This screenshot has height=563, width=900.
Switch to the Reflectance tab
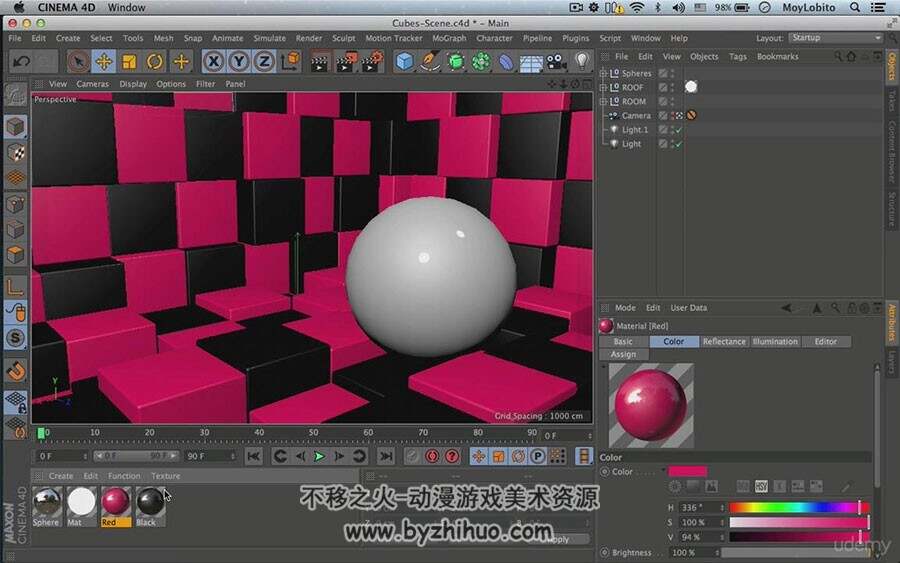pos(724,341)
